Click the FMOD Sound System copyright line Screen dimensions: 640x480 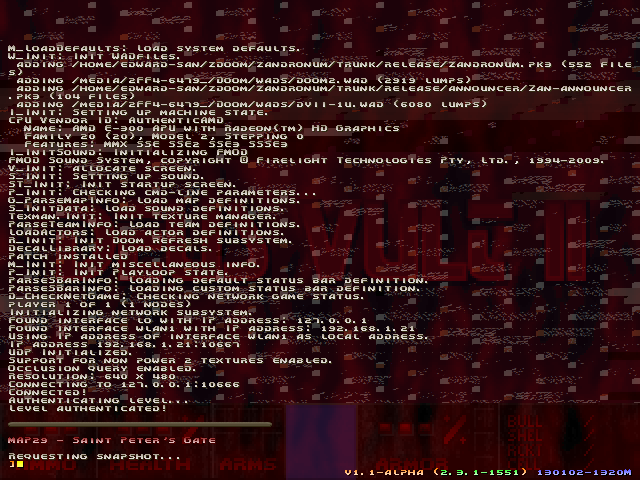[x=306, y=160]
